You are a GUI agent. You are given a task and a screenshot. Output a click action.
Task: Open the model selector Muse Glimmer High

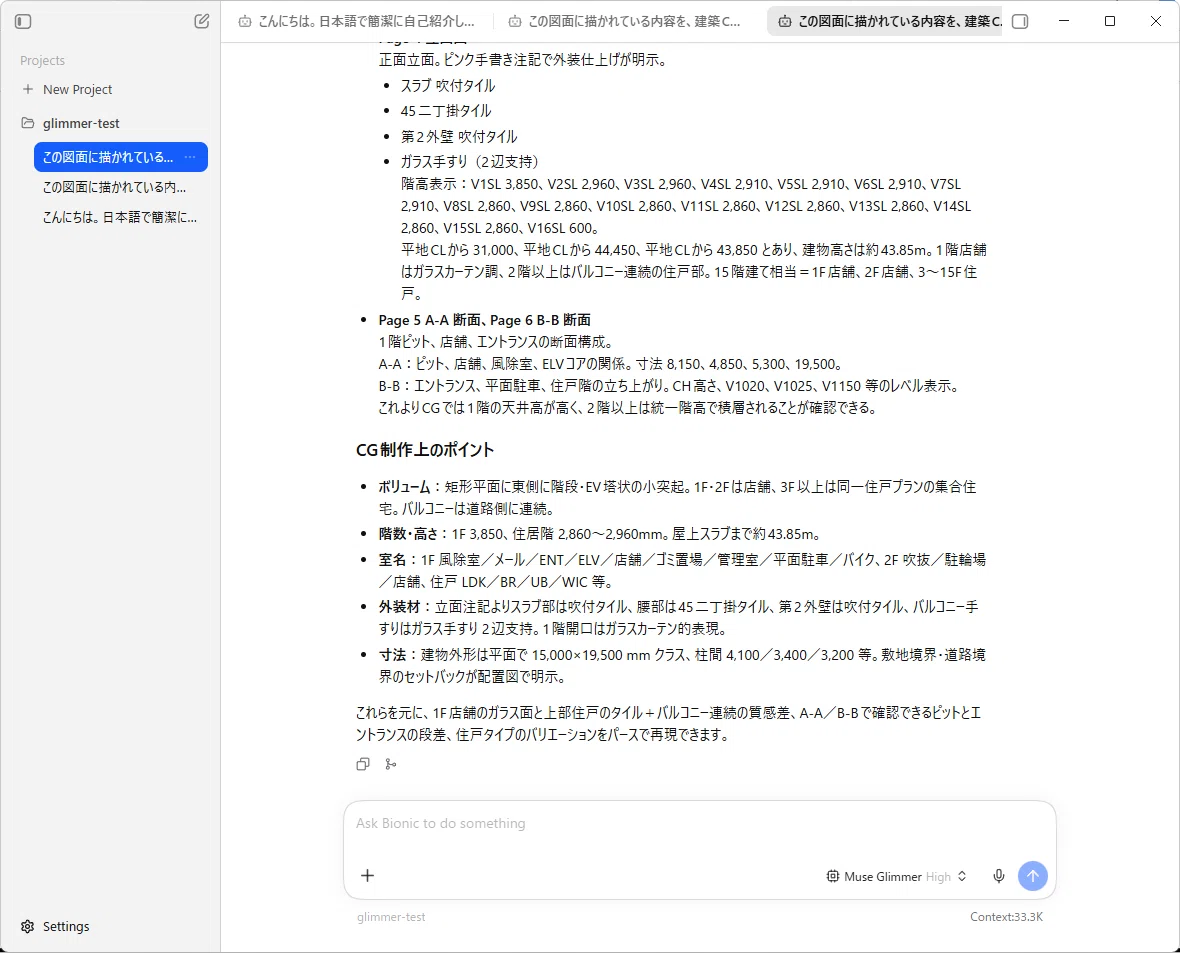(896, 876)
